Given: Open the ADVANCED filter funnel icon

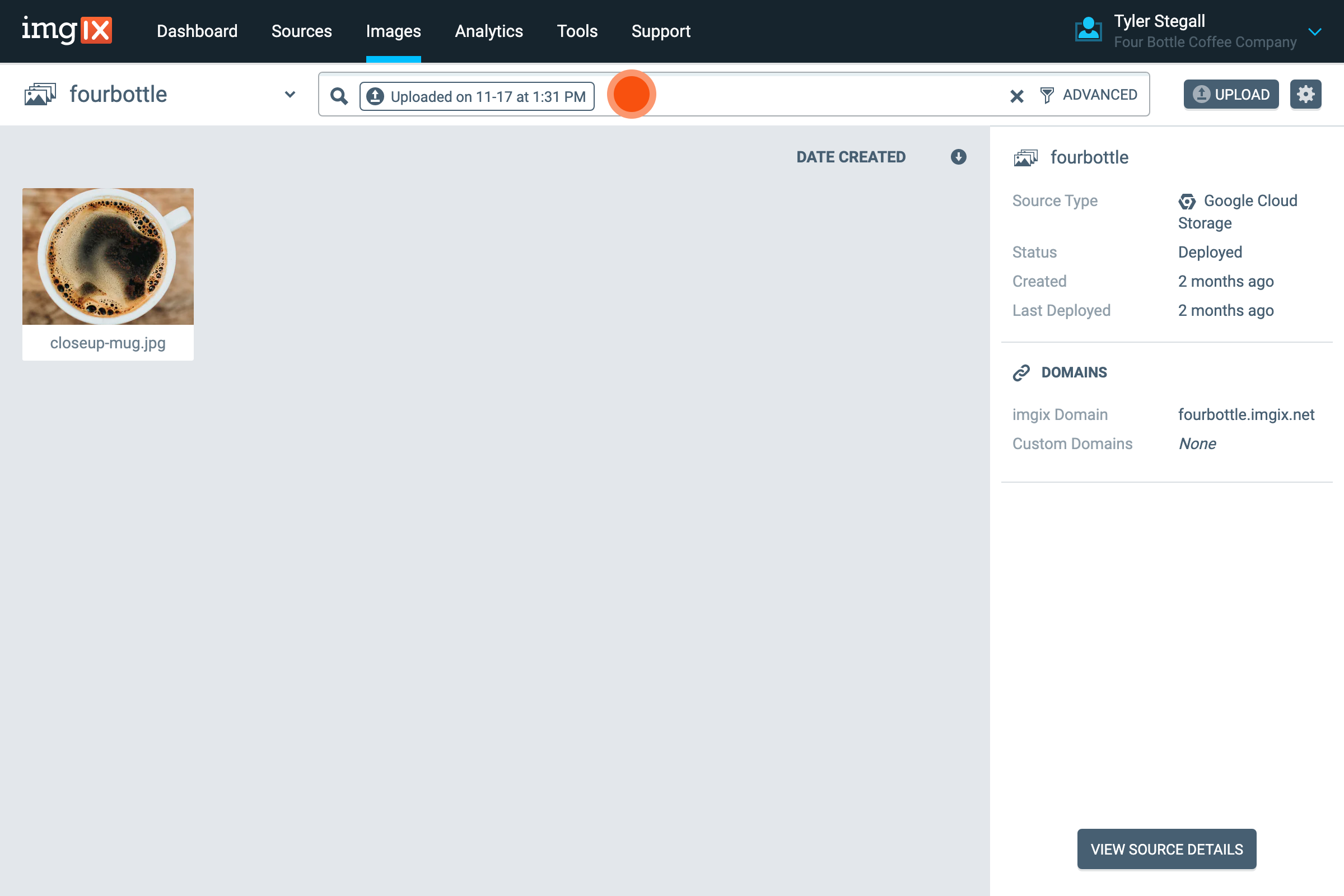Looking at the screenshot, I should coord(1047,95).
